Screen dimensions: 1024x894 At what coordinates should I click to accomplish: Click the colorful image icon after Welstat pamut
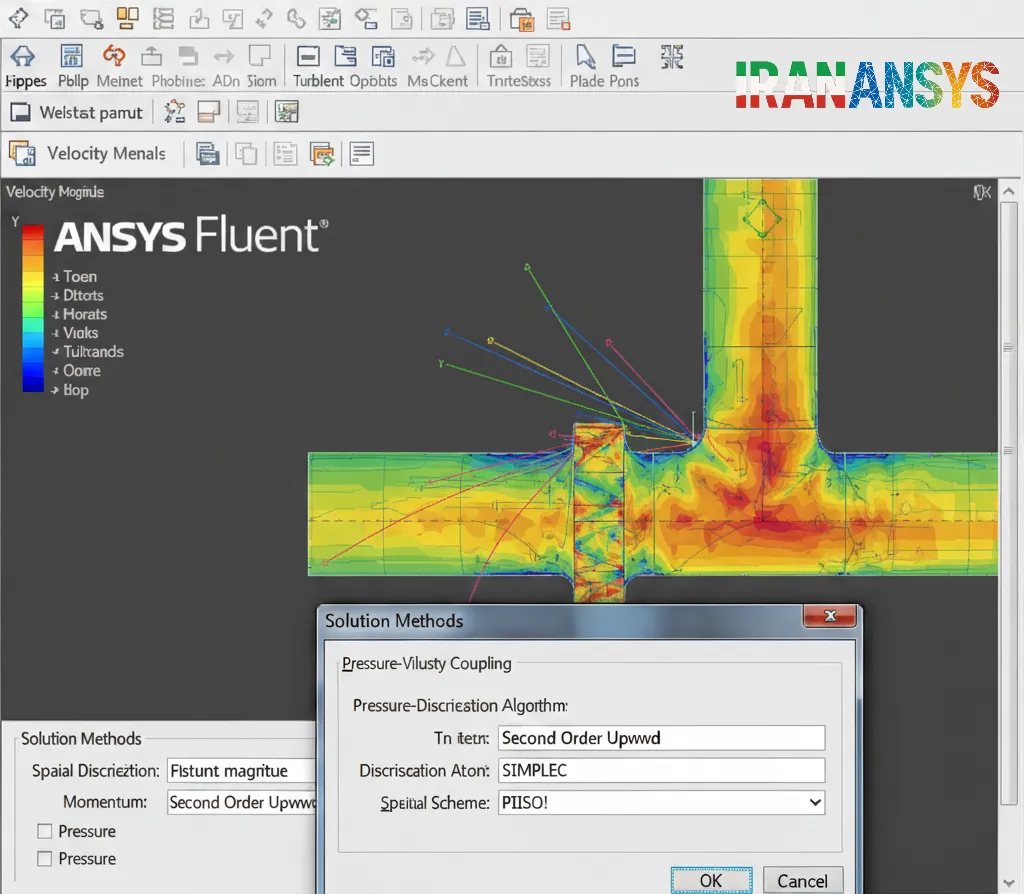point(286,112)
